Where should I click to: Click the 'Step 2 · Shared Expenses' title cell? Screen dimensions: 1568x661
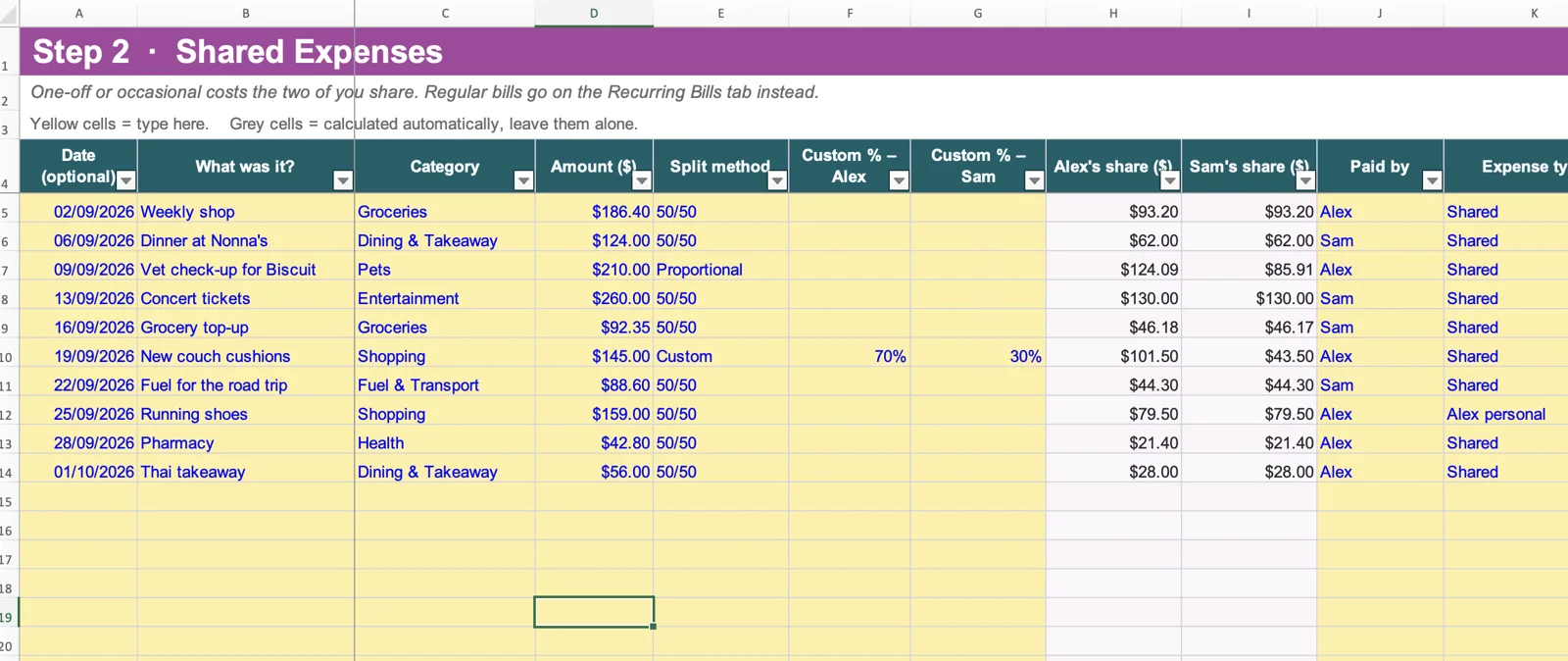pyautogui.click(x=238, y=51)
